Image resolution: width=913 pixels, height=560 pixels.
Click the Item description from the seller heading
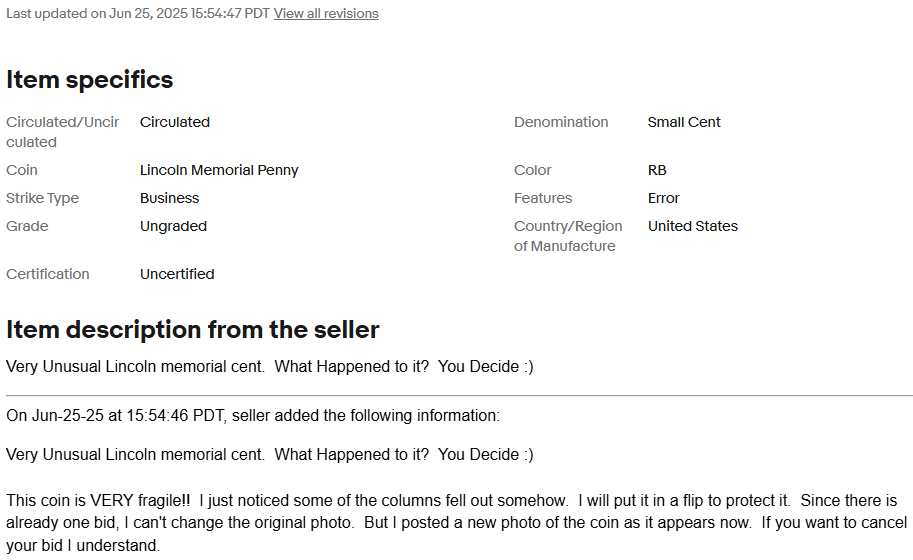click(193, 329)
